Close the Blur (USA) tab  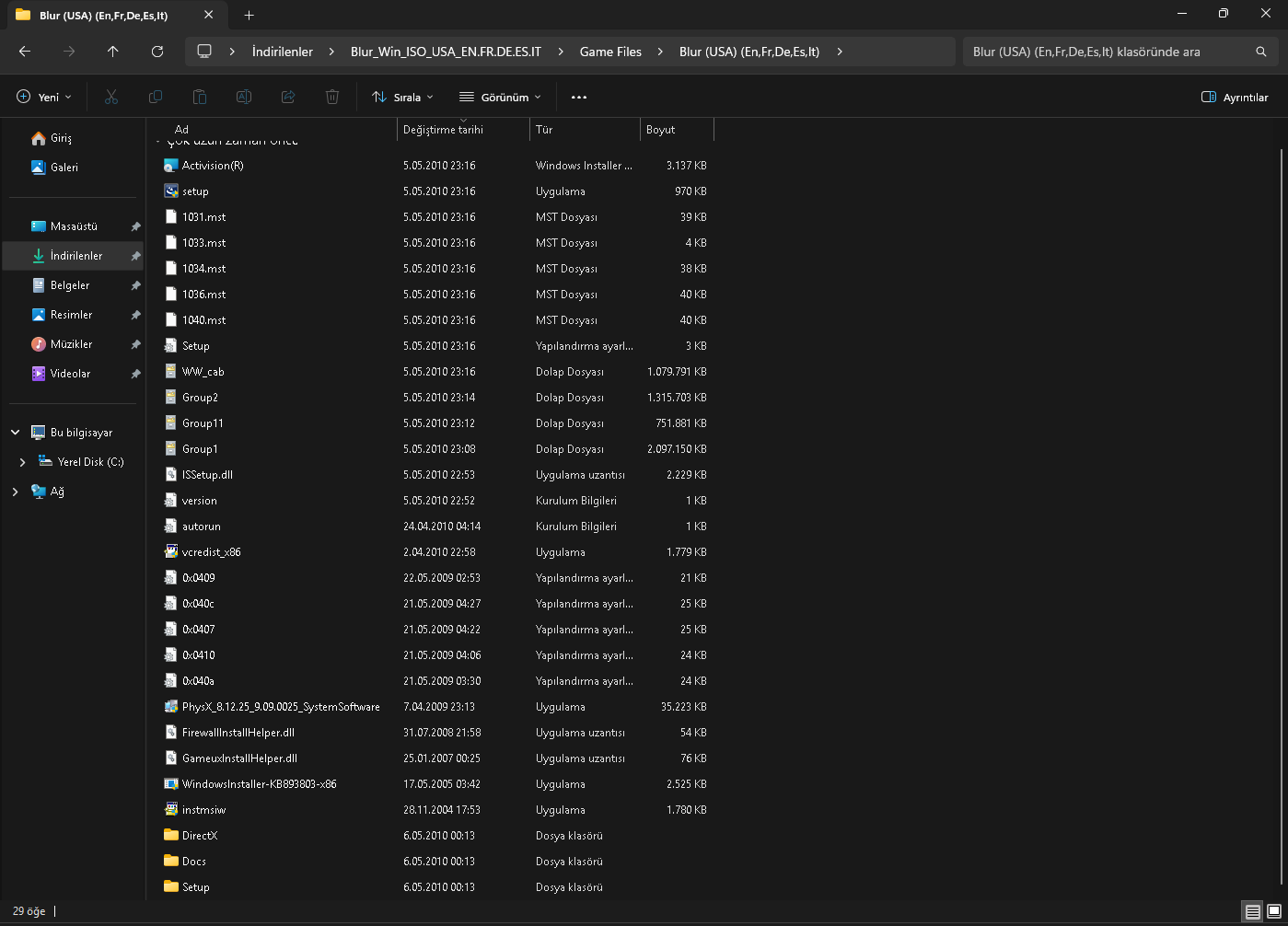click(x=209, y=15)
